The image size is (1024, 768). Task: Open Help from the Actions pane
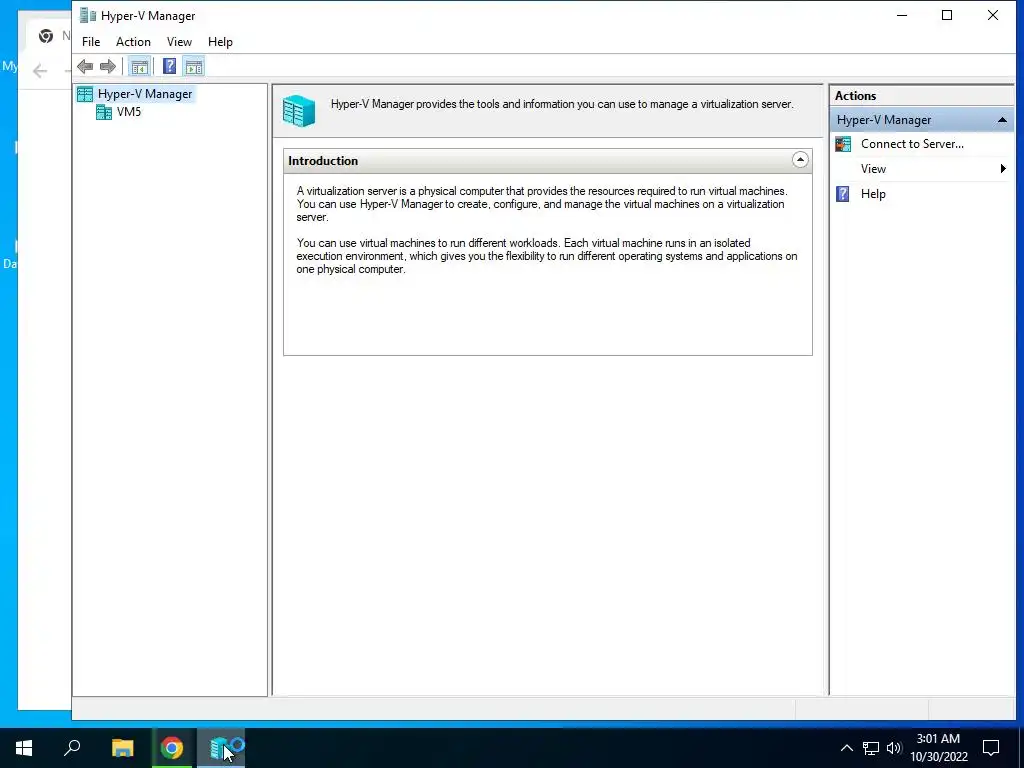coord(873,194)
